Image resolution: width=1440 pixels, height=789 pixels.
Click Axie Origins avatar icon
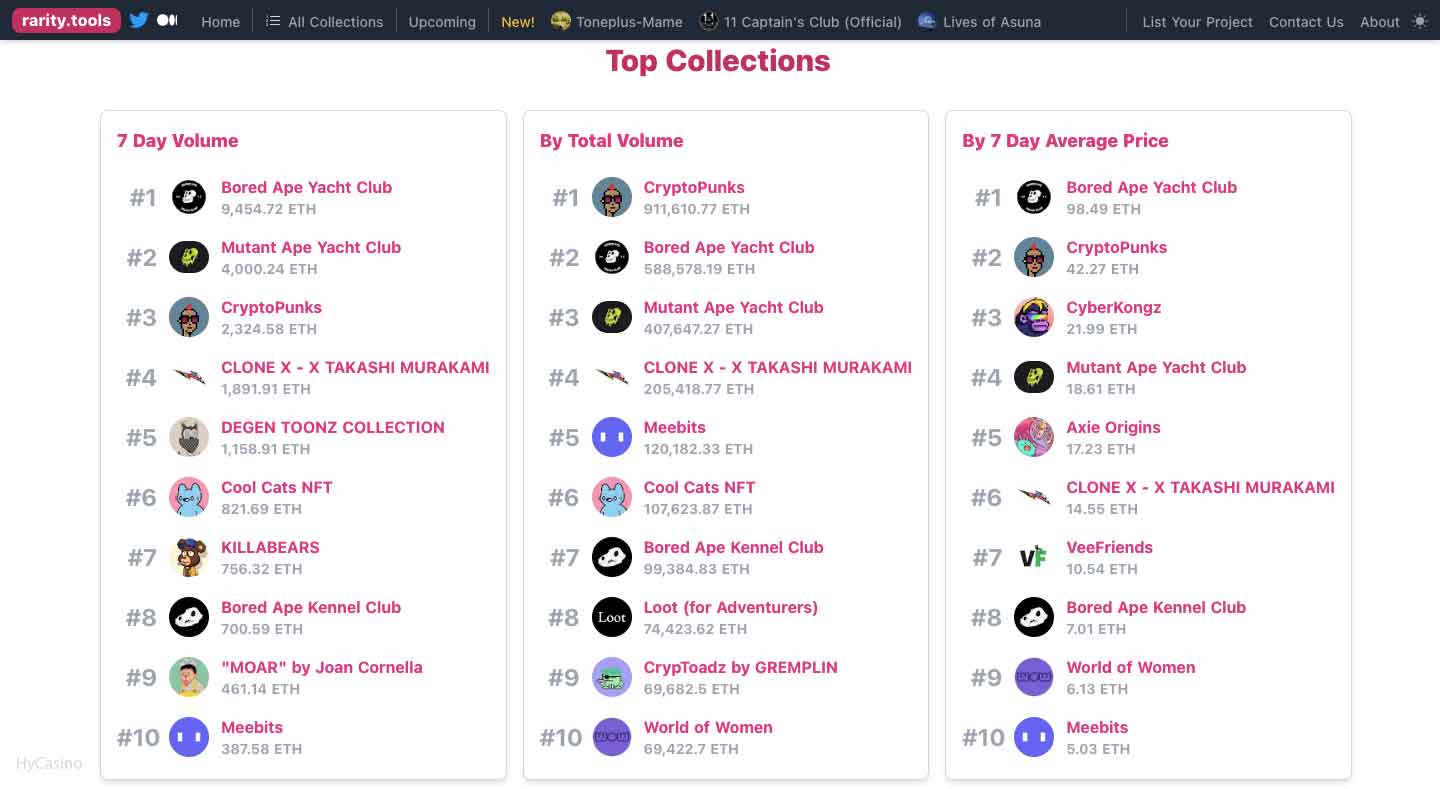click(1034, 437)
